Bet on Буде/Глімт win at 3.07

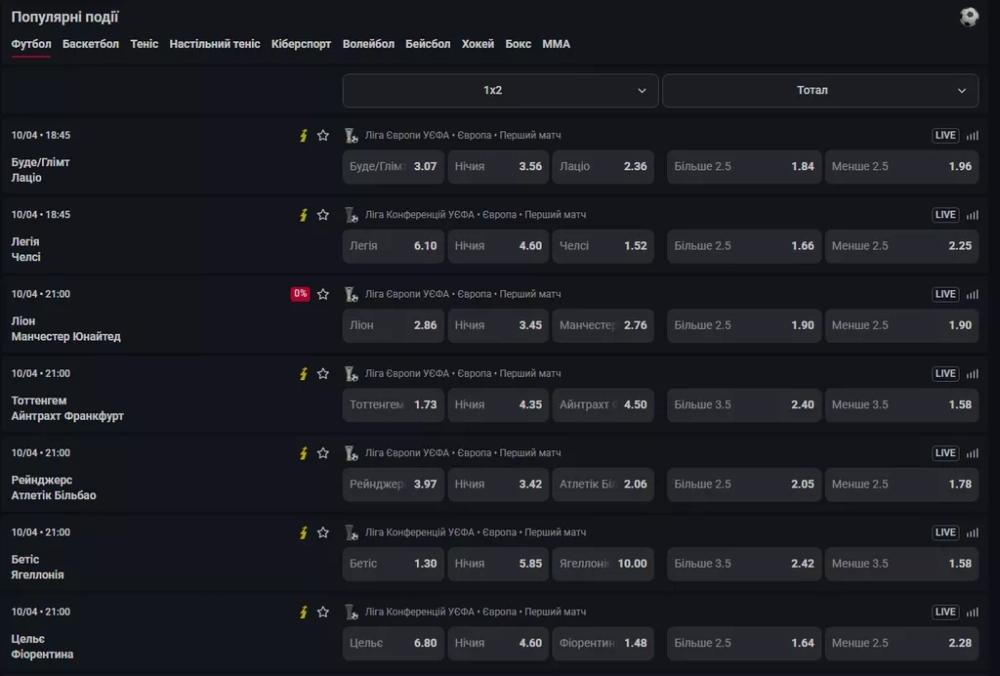(393, 166)
